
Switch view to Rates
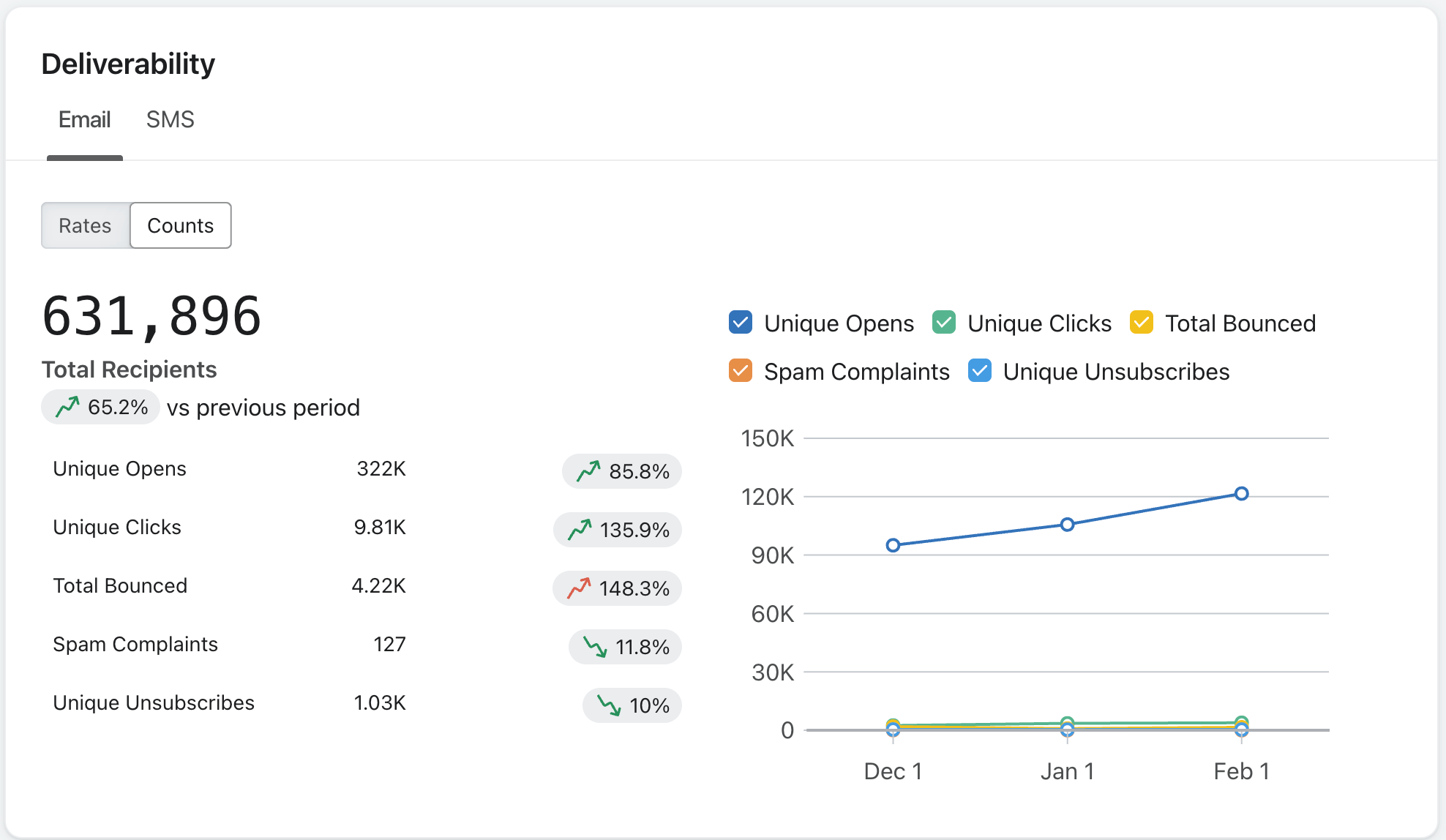click(x=85, y=225)
